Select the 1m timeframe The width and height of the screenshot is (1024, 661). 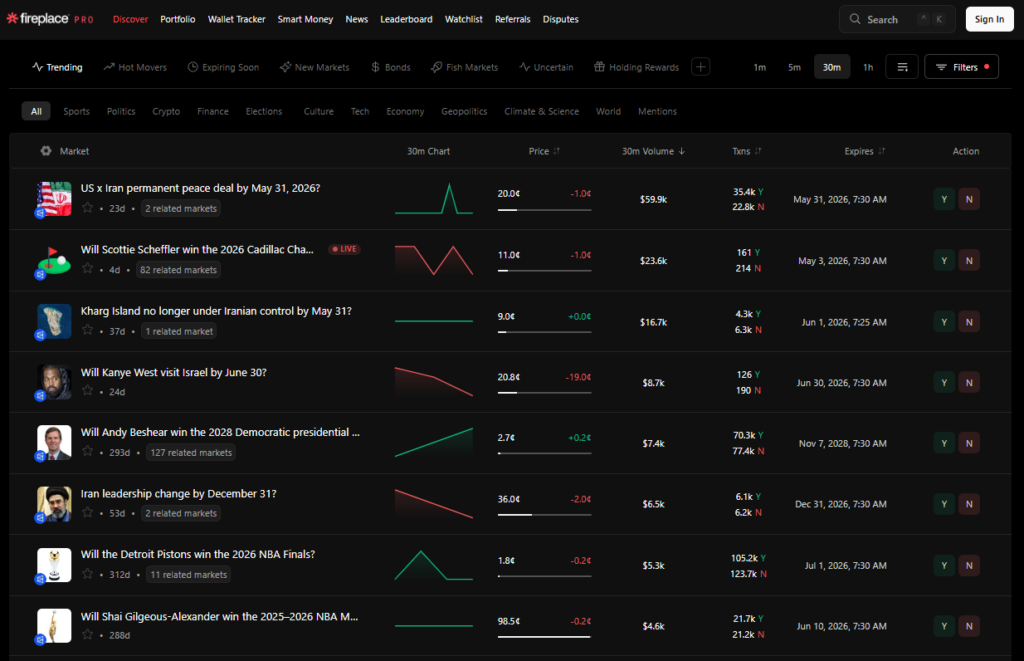760,67
